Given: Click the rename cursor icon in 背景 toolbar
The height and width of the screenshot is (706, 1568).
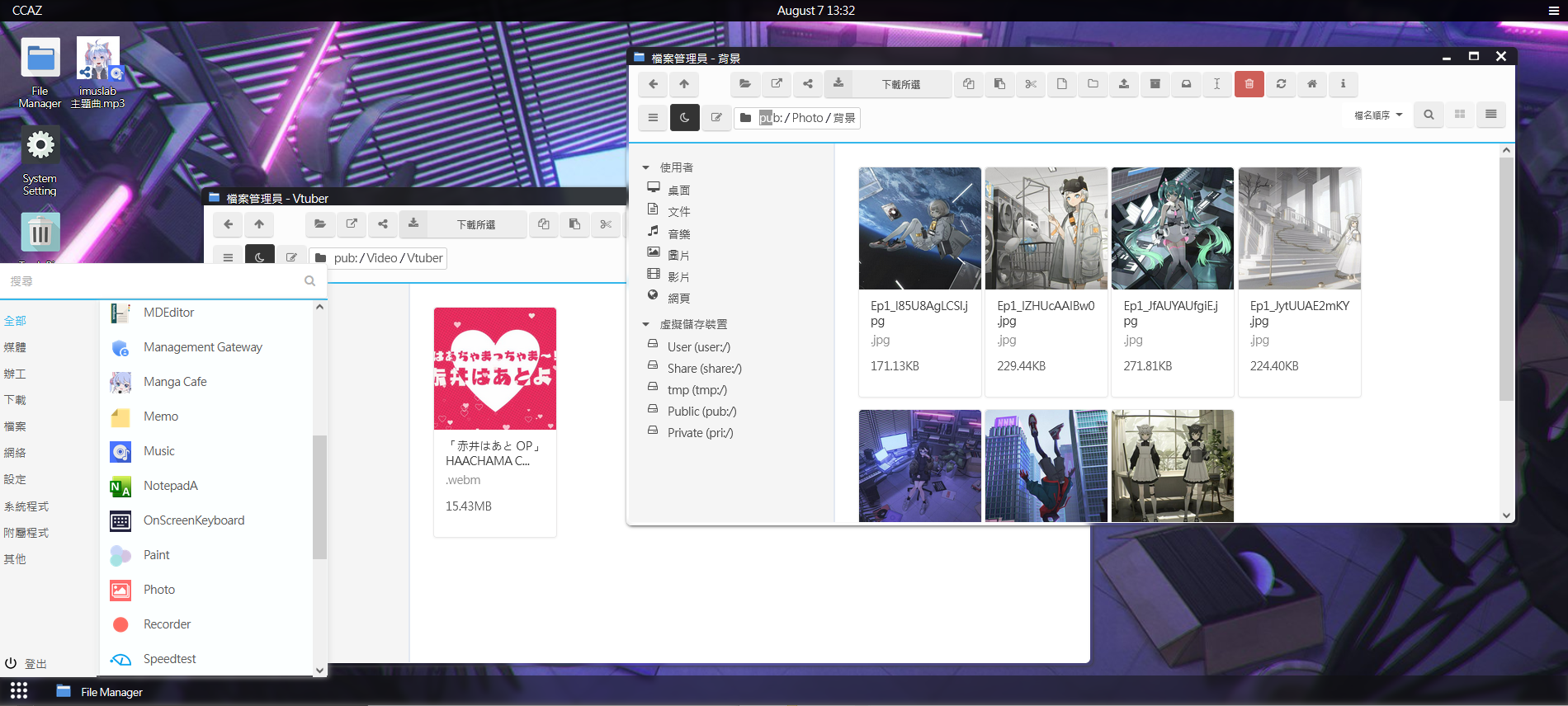Looking at the screenshot, I should (1216, 84).
